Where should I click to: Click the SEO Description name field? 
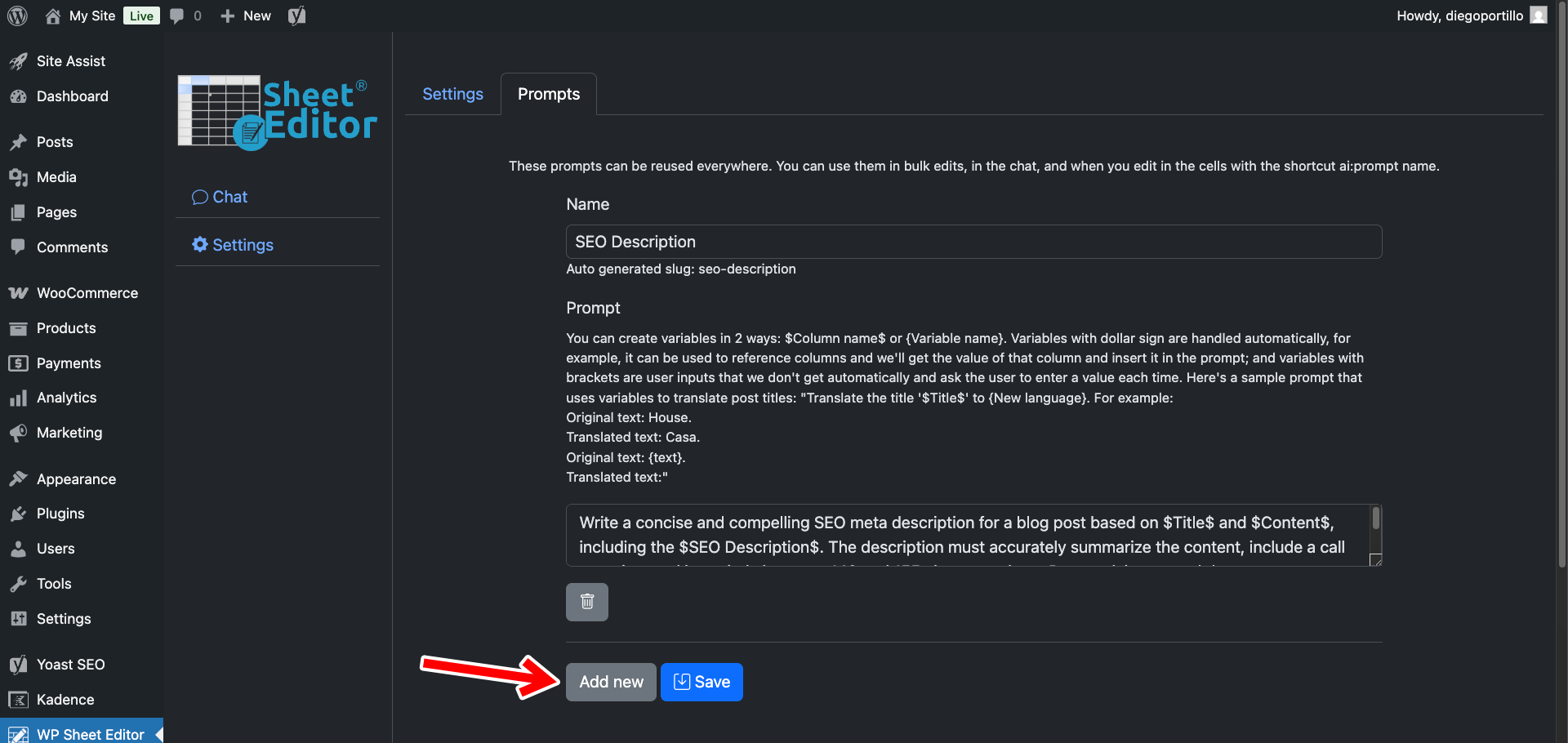(x=973, y=242)
